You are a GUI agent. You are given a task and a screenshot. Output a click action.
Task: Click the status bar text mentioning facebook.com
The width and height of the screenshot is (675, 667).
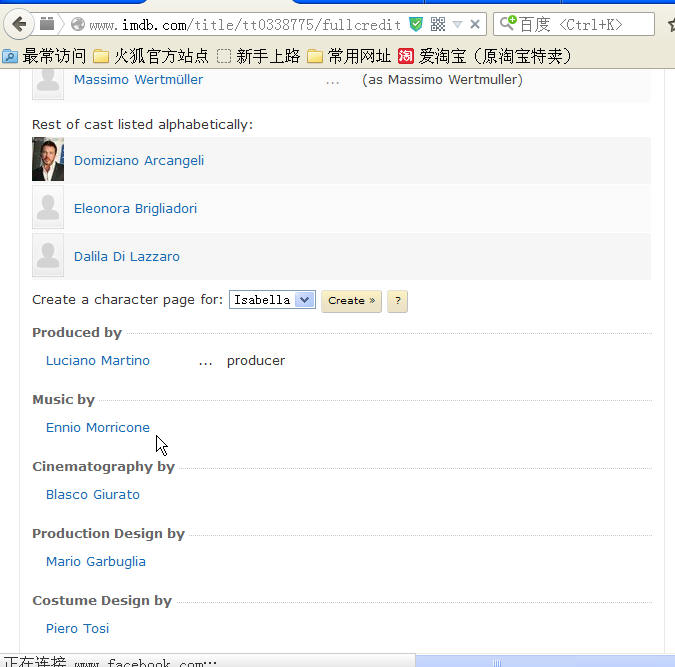[110, 662]
